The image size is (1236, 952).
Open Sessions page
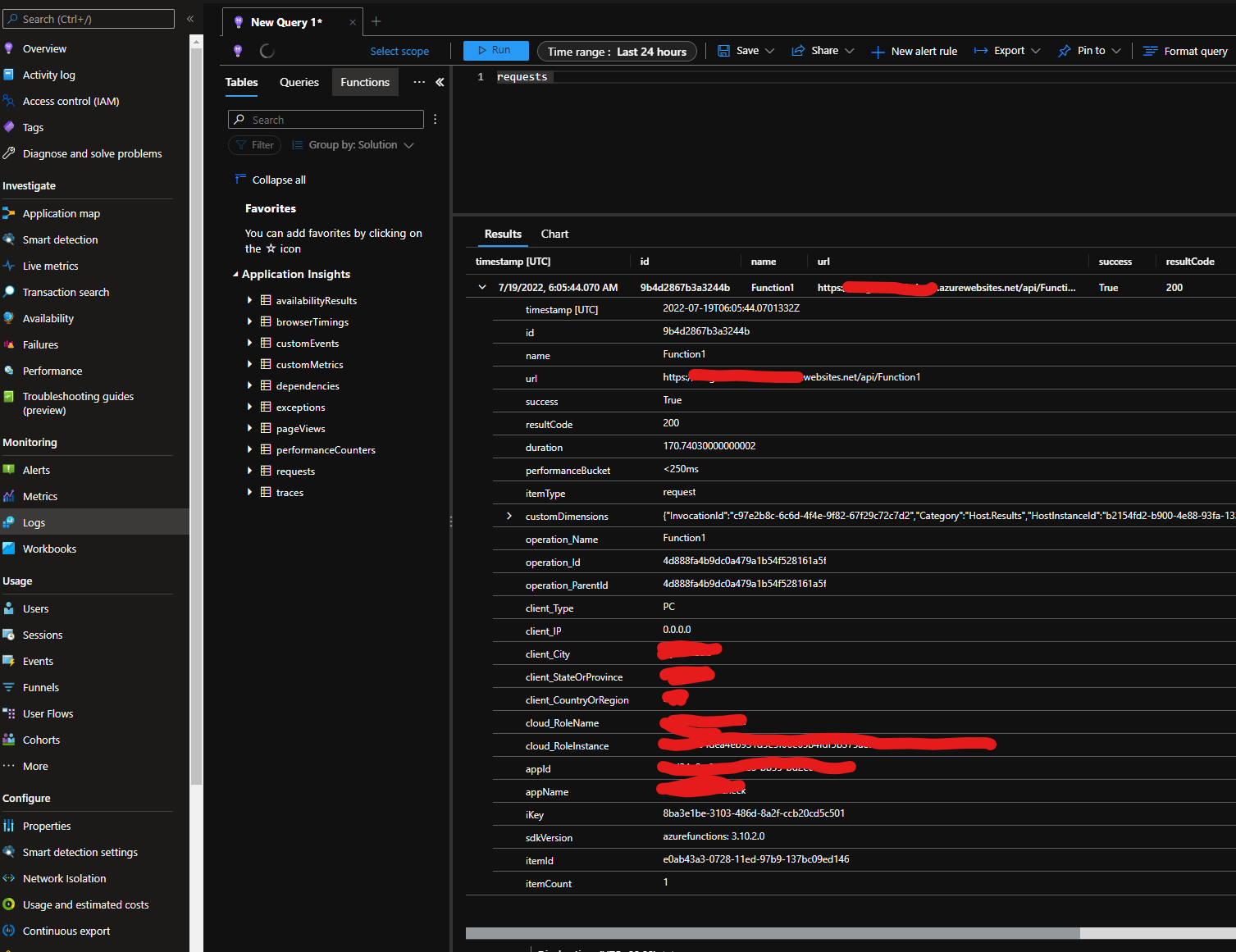coord(43,635)
